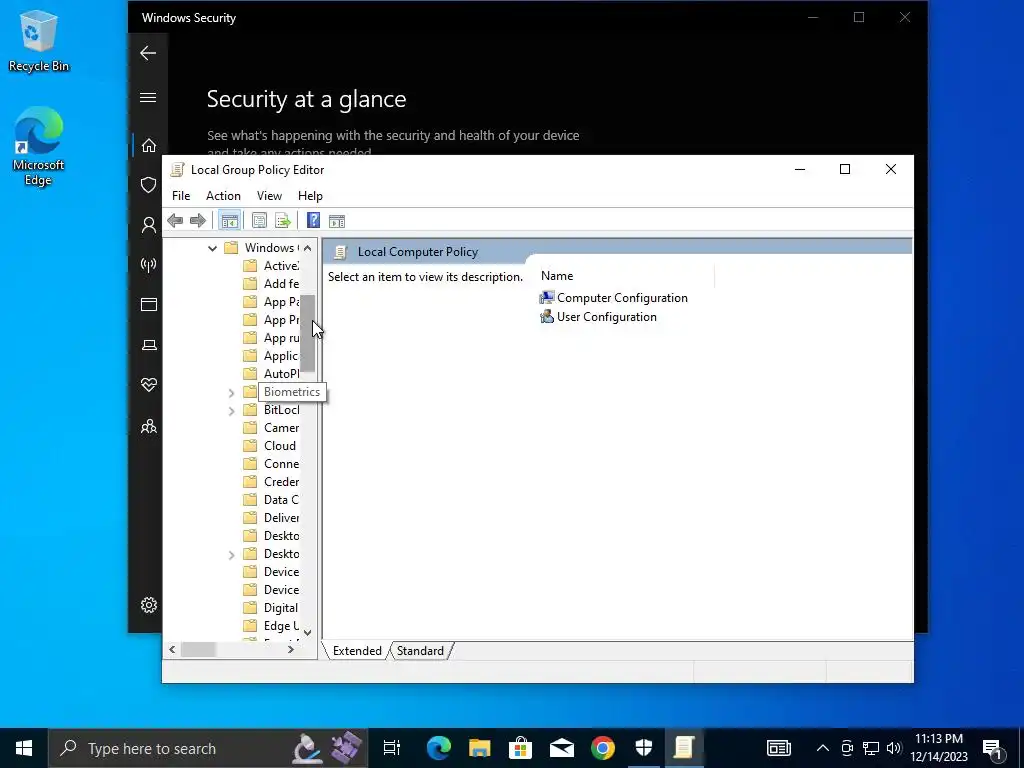Click the tree's vertical scrollbar down arrow
The image size is (1024, 768).
(308, 632)
